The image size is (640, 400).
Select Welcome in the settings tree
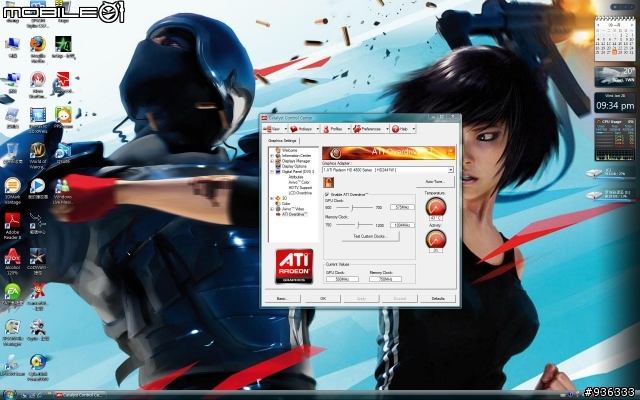(289, 150)
